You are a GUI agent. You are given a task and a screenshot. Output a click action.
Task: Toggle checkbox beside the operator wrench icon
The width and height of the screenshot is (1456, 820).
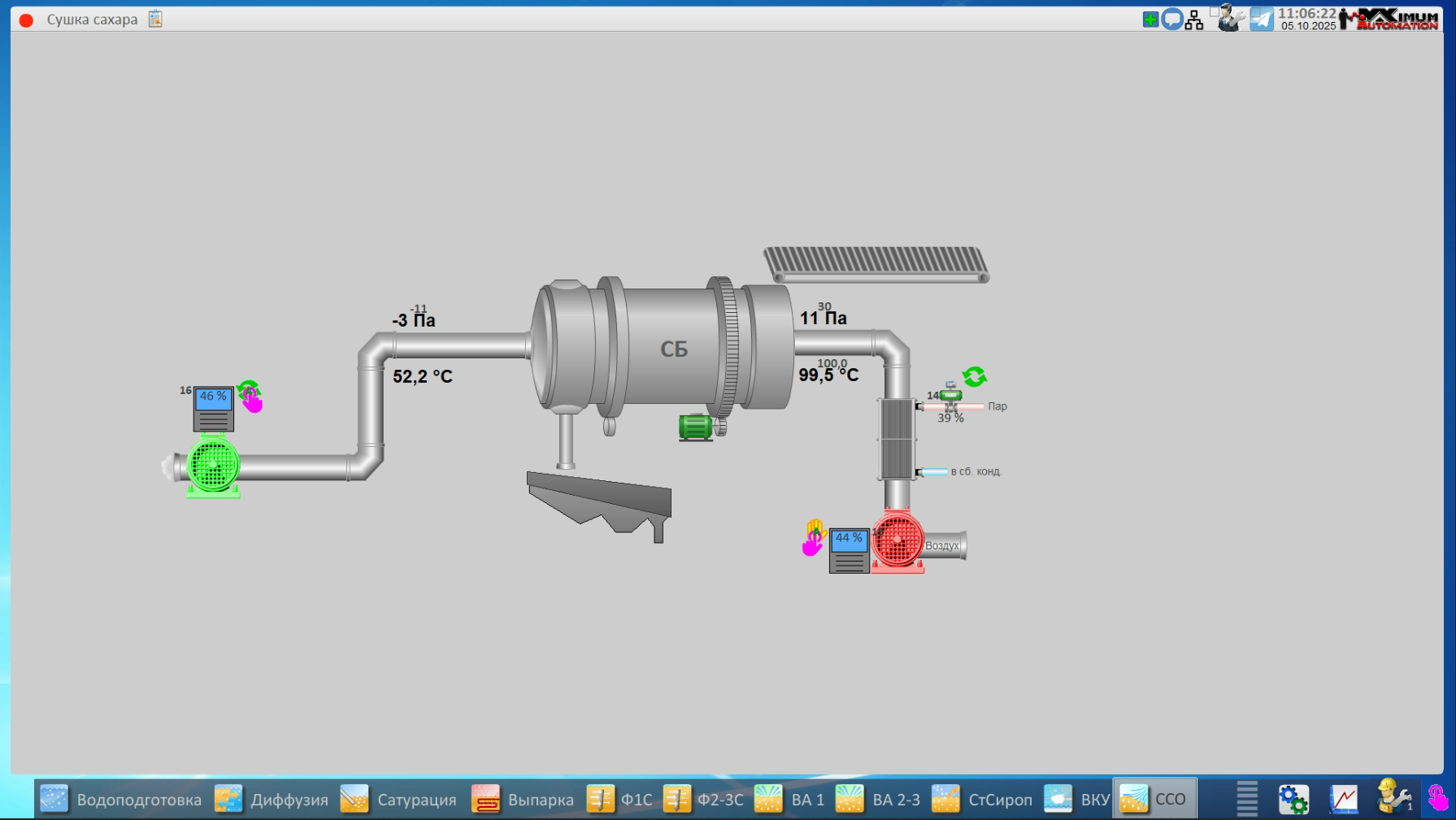pos(1215,11)
